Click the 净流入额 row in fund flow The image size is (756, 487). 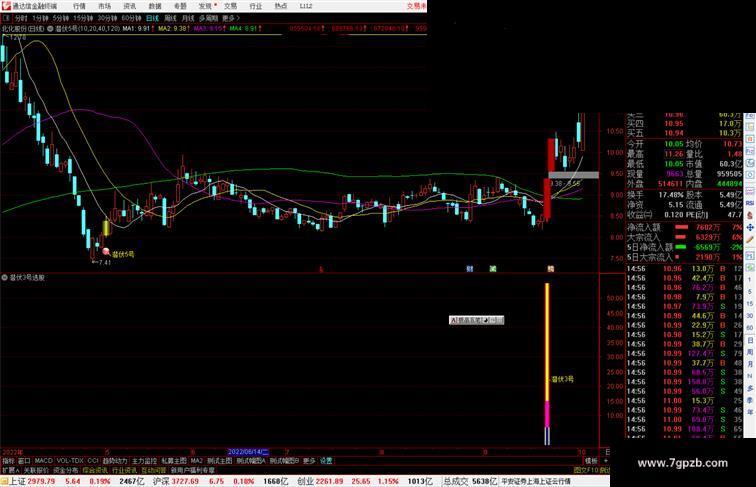(684, 227)
